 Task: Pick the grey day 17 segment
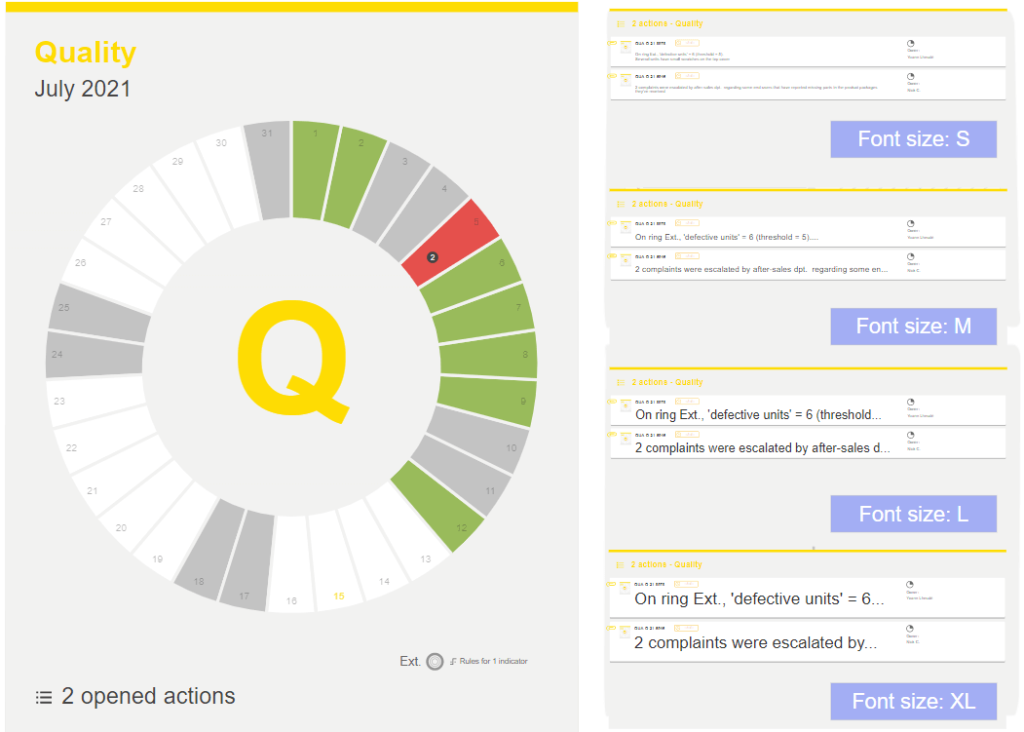click(248, 560)
